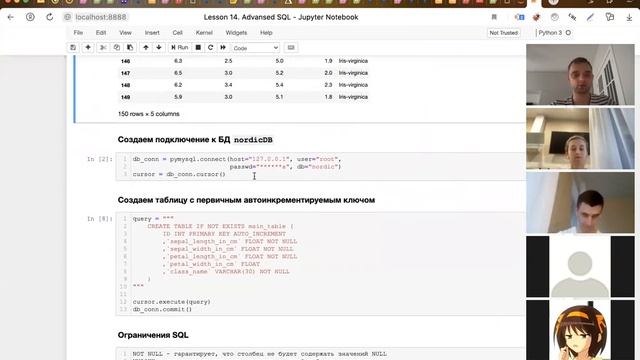Click the '150 rows × 5 columns' text
This screenshot has width=640, height=360.
point(149,114)
